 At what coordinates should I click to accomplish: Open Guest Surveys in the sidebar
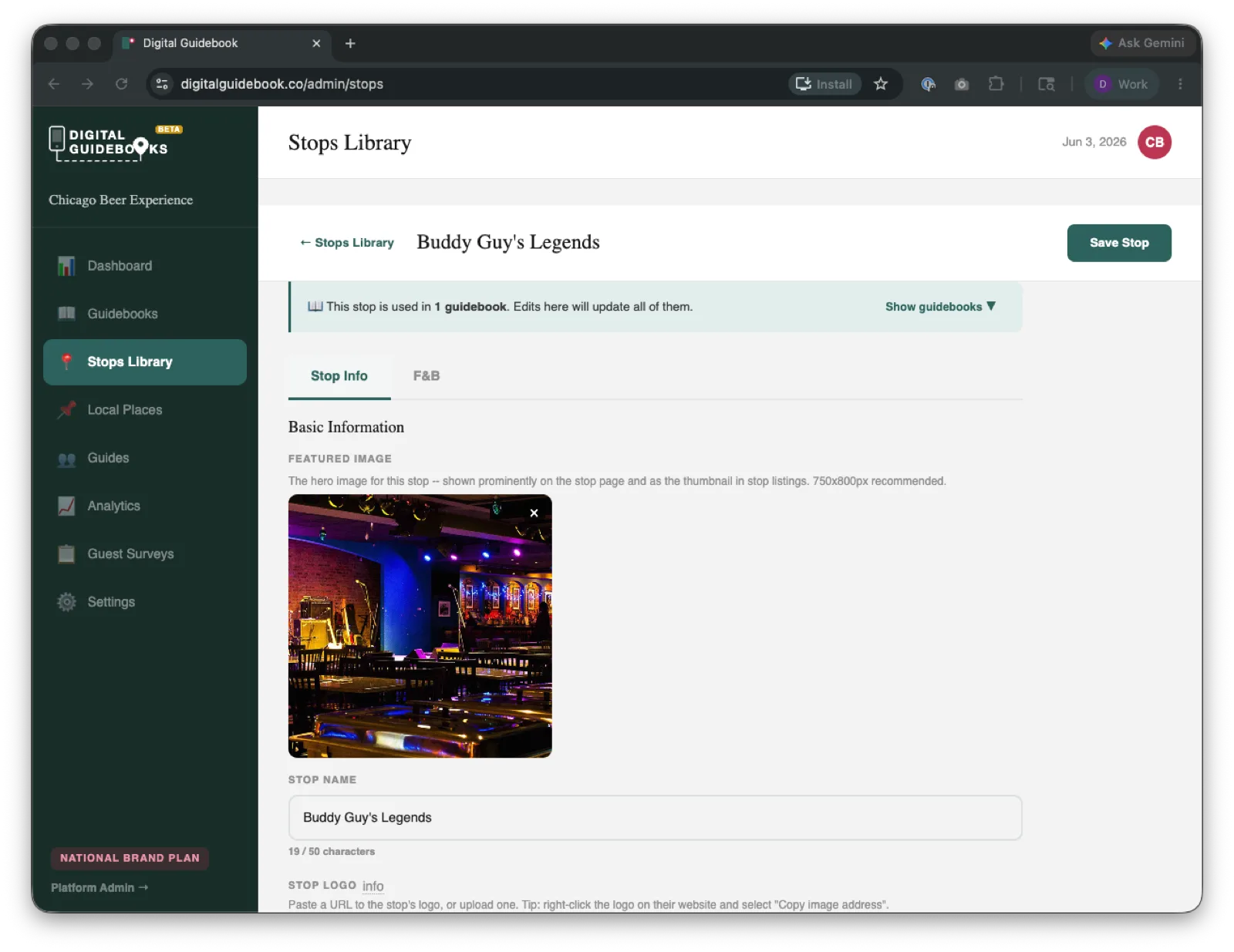[x=145, y=553]
